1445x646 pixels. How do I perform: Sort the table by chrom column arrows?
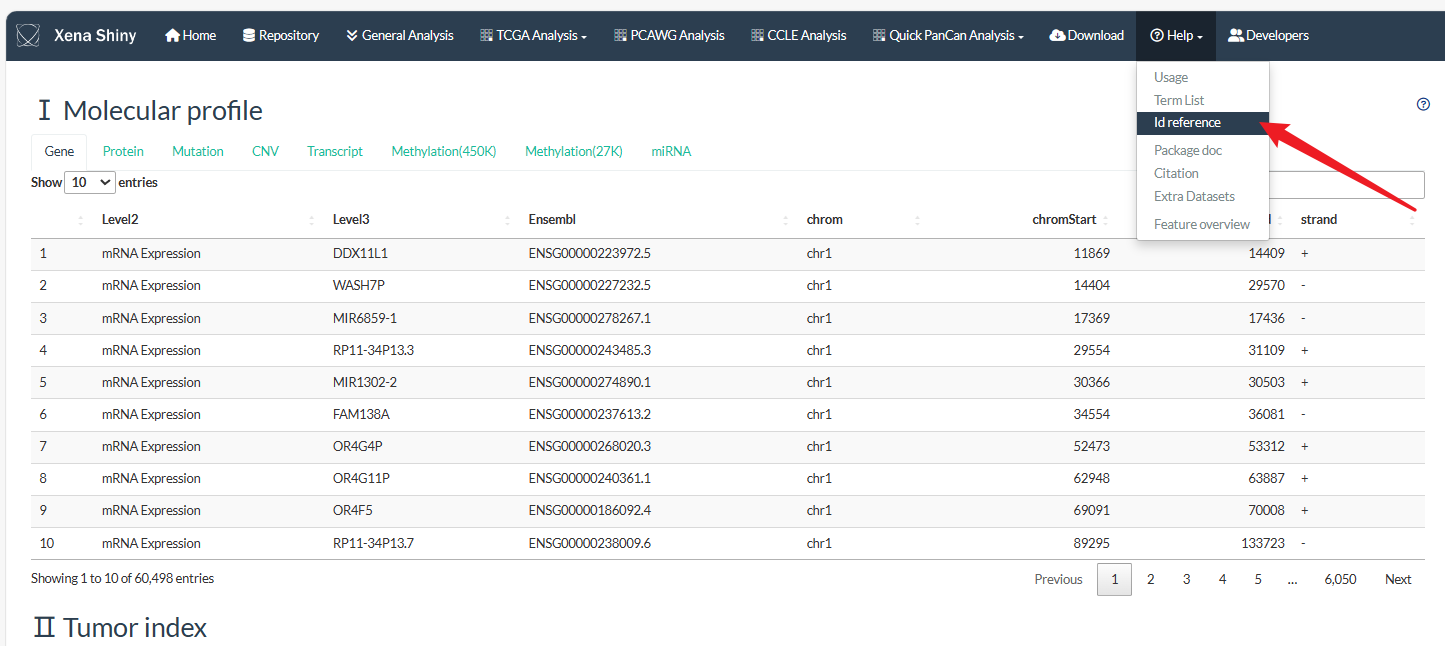click(917, 220)
